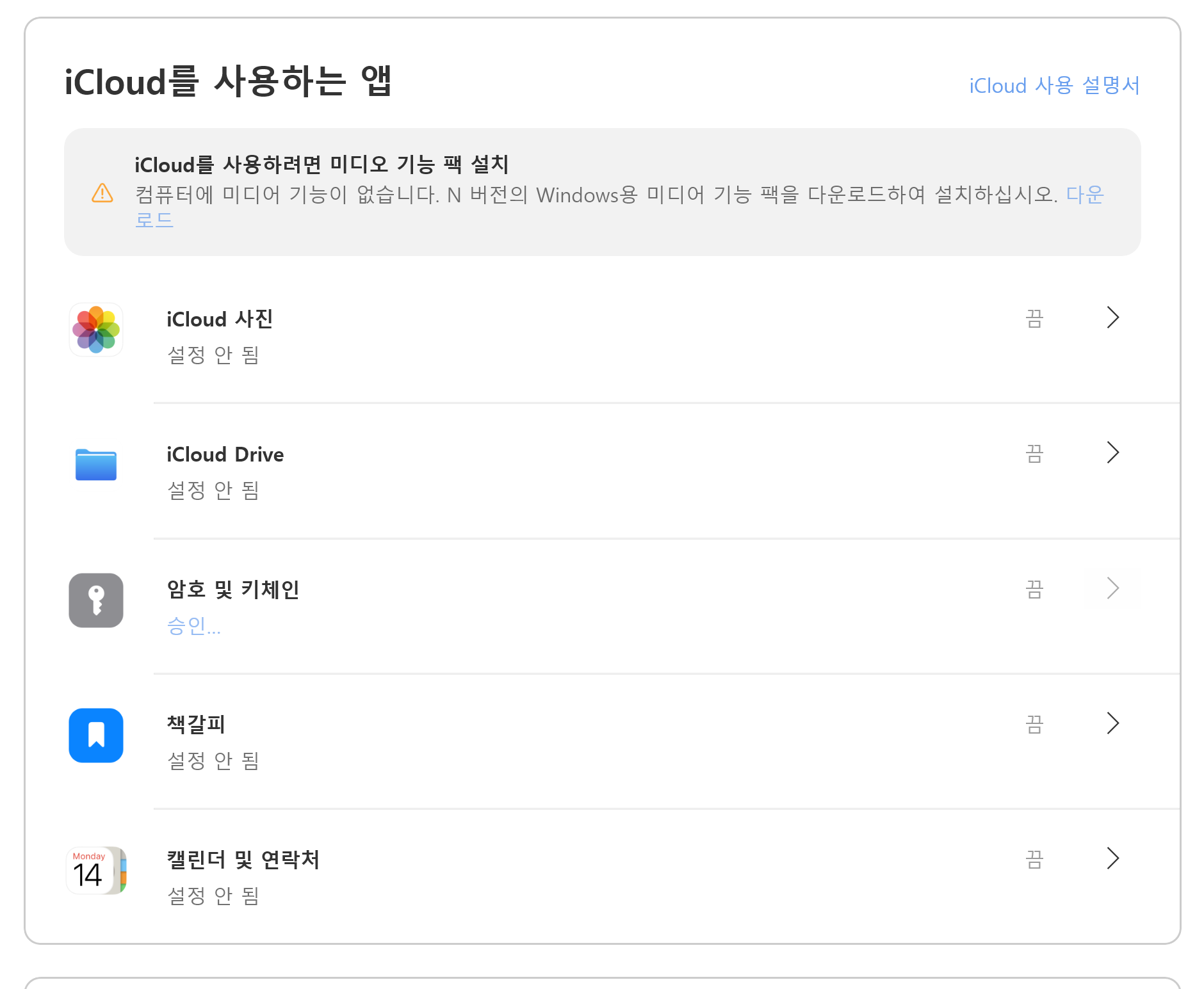Expand 암호 및 키체인 row chevron
Screen dimensions: 1204x989
[1113, 588]
